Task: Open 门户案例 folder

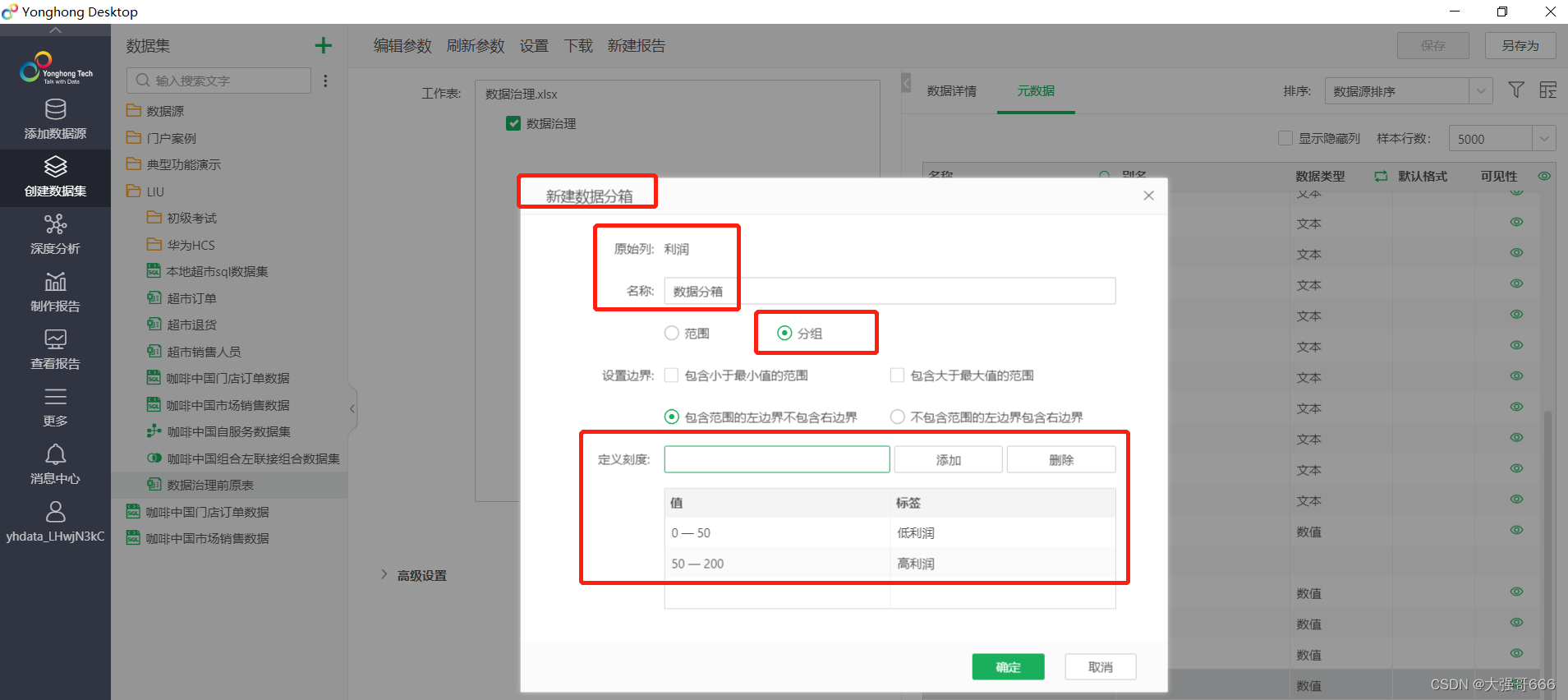Action: (x=161, y=138)
